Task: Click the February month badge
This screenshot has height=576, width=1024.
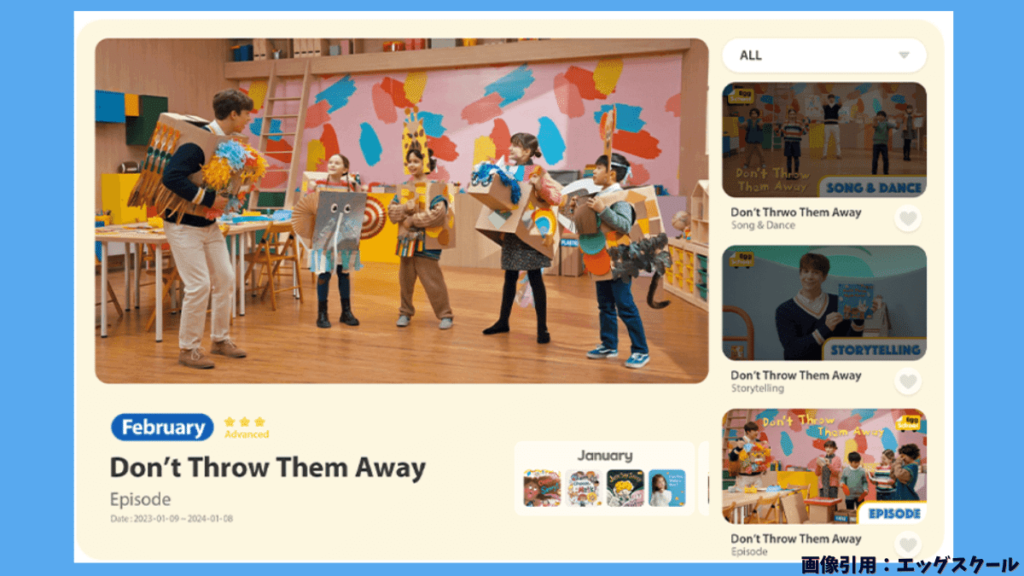Action: pos(163,427)
